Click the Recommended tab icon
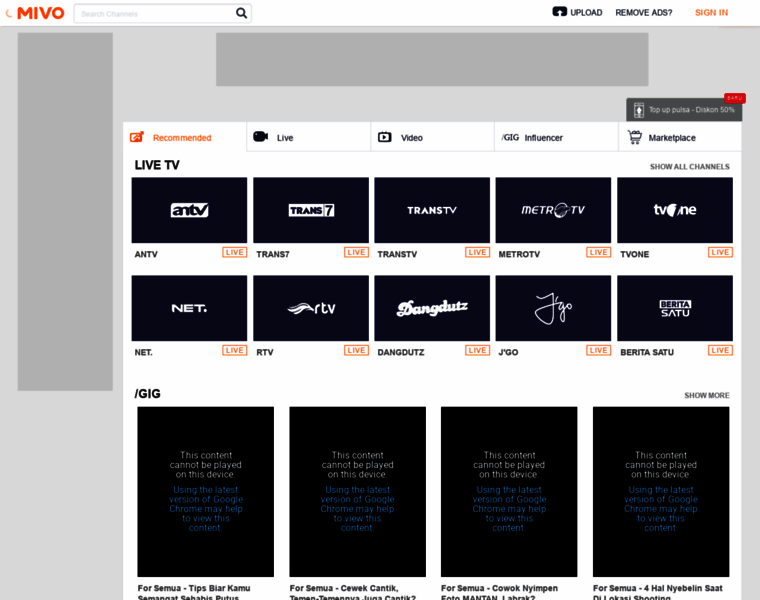760x600 pixels. 137,137
